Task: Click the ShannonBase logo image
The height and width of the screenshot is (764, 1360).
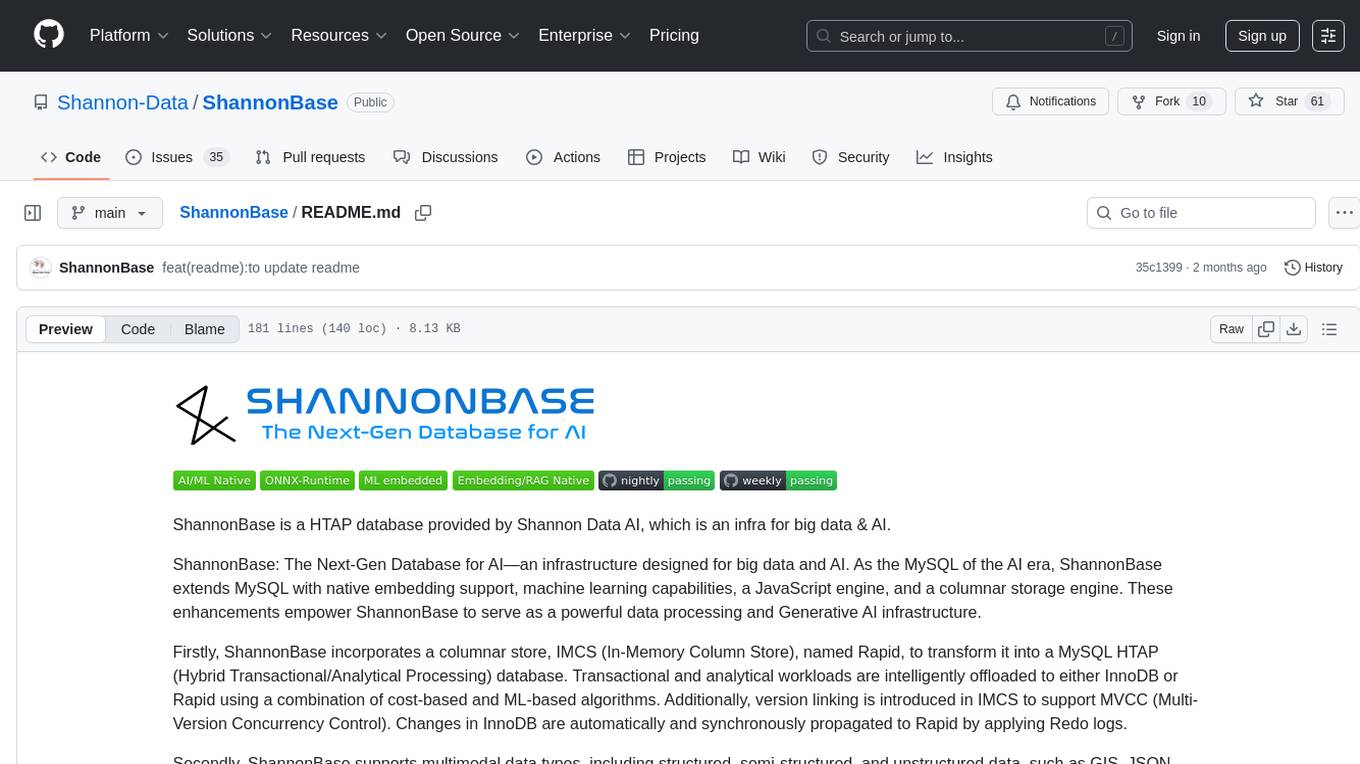Action: (x=385, y=415)
